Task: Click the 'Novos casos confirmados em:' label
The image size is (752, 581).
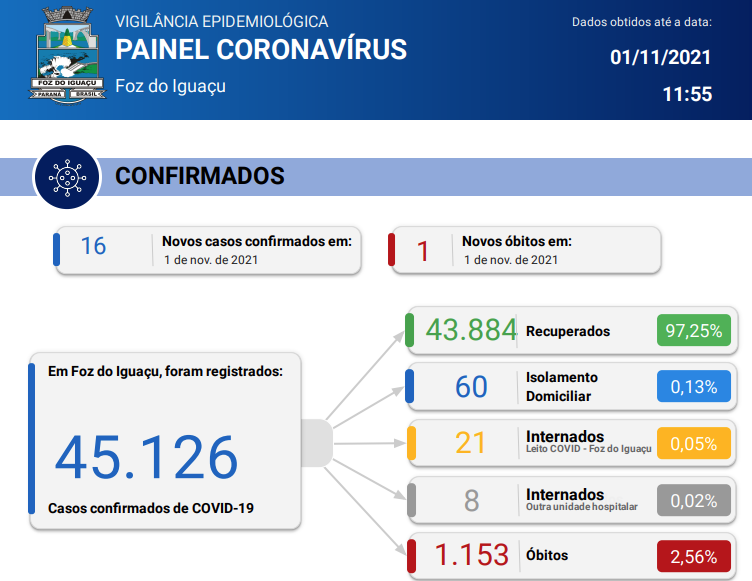Action: click(x=257, y=241)
